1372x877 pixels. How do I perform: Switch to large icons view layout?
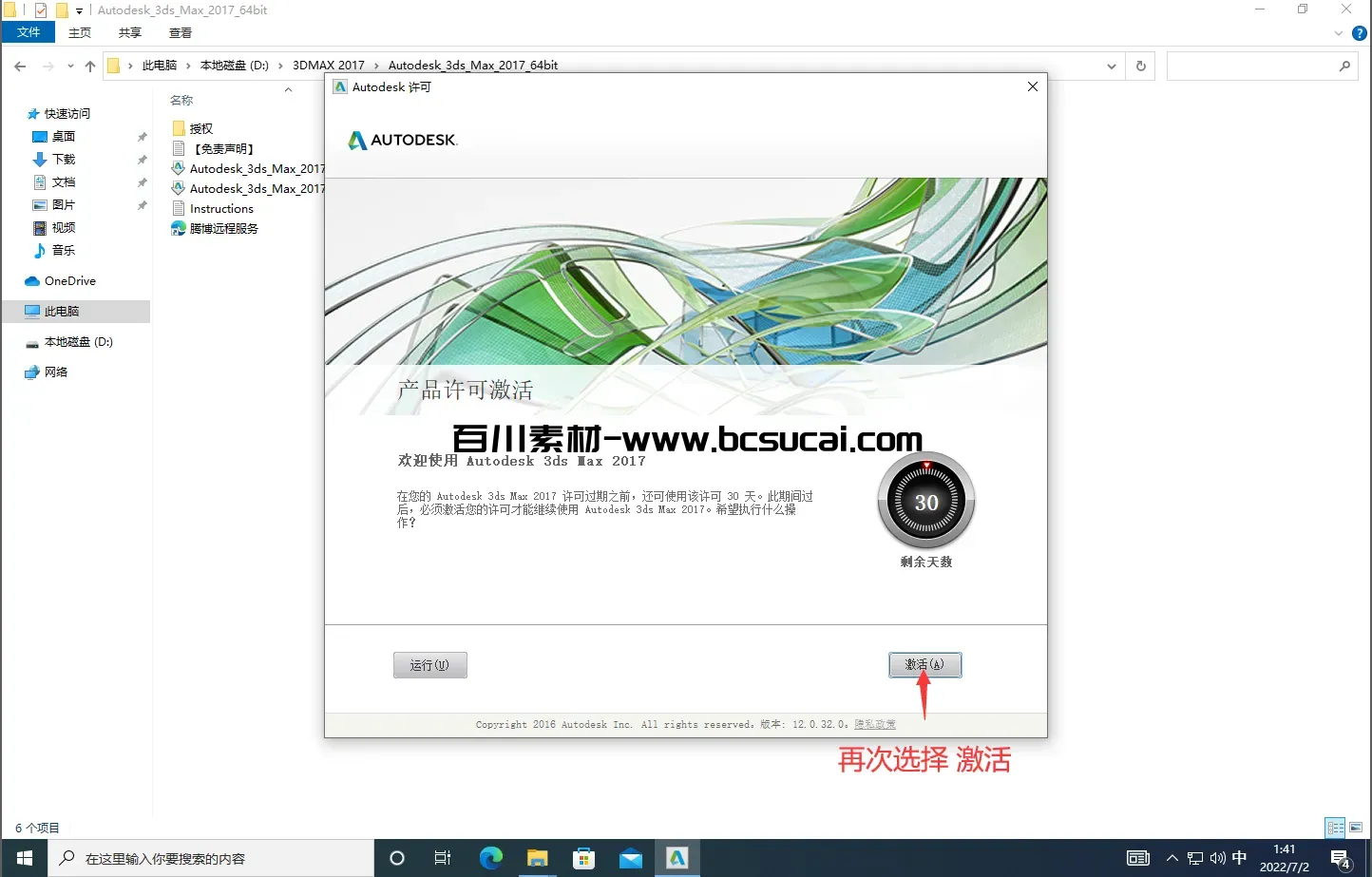pyautogui.click(x=1356, y=828)
